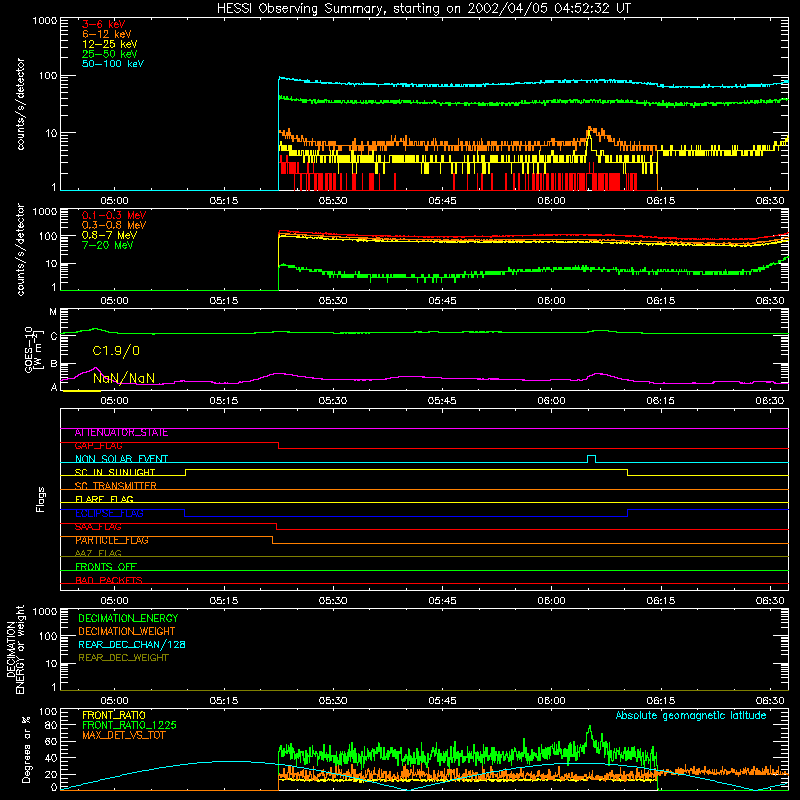Click the DECIMATION_ENERGY legend label
The image size is (800, 800).
pos(128,618)
